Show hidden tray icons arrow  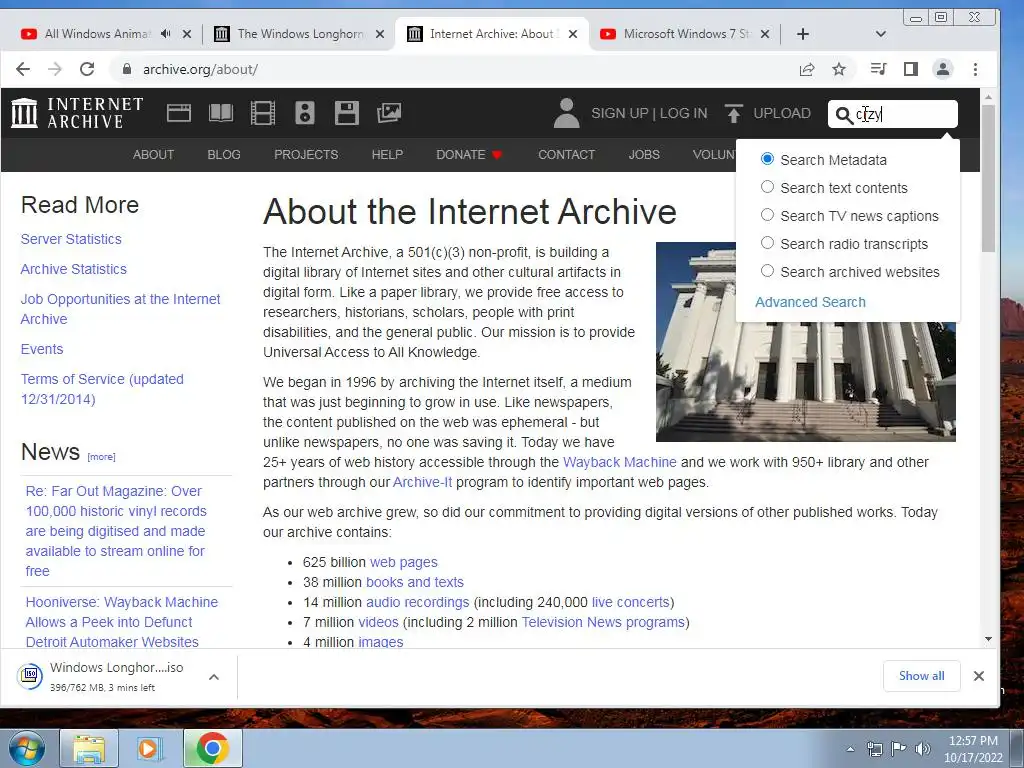coord(850,749)
